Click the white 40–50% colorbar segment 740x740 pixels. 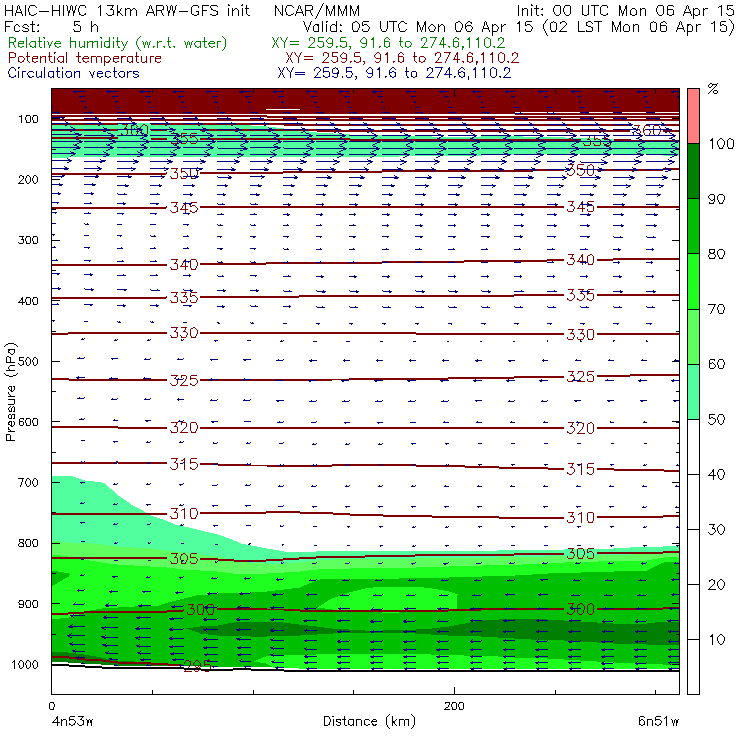point(693,446)
